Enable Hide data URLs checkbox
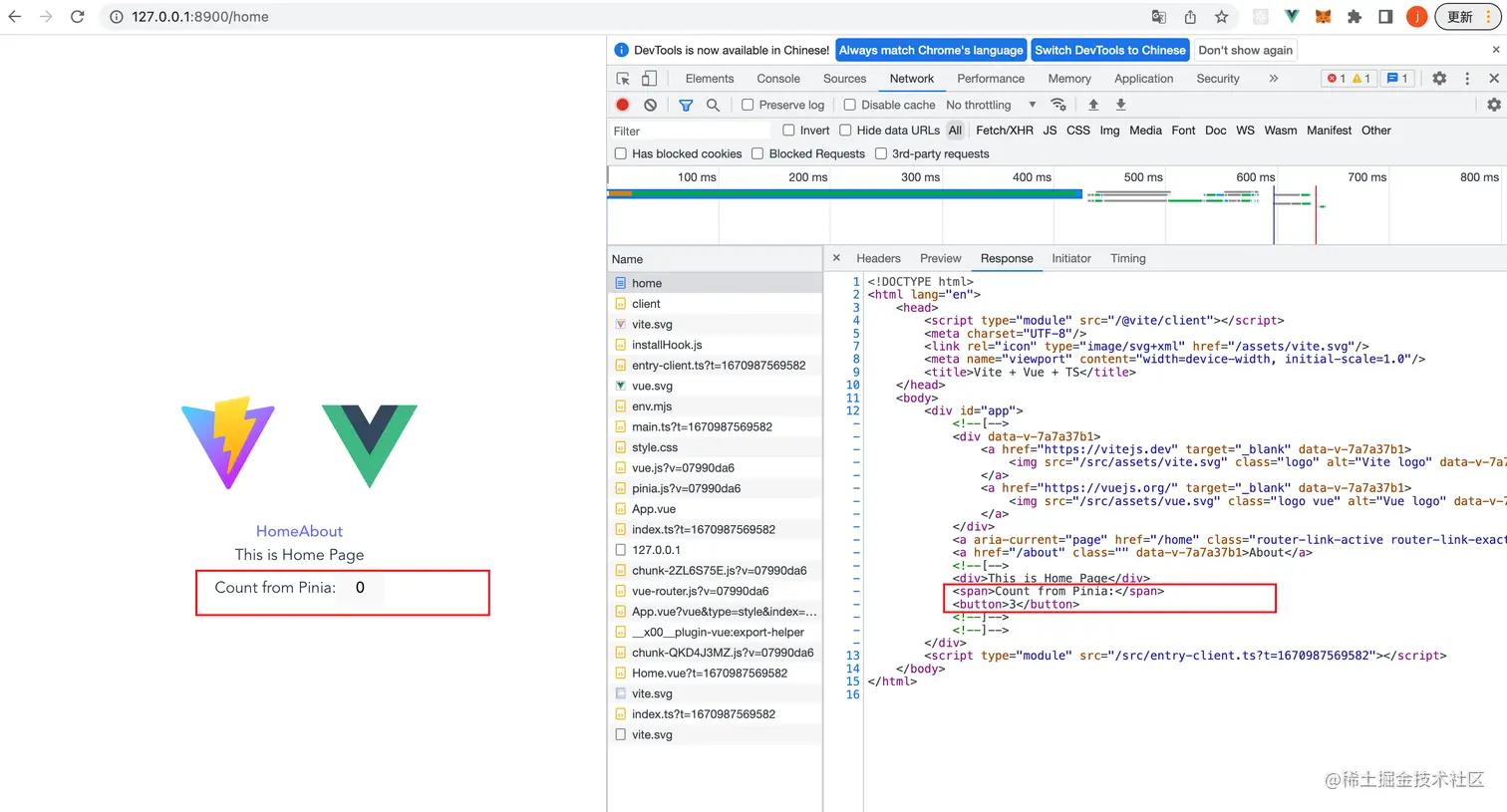This screenshot has width=1507, height=812. click(x=845, y=131)
